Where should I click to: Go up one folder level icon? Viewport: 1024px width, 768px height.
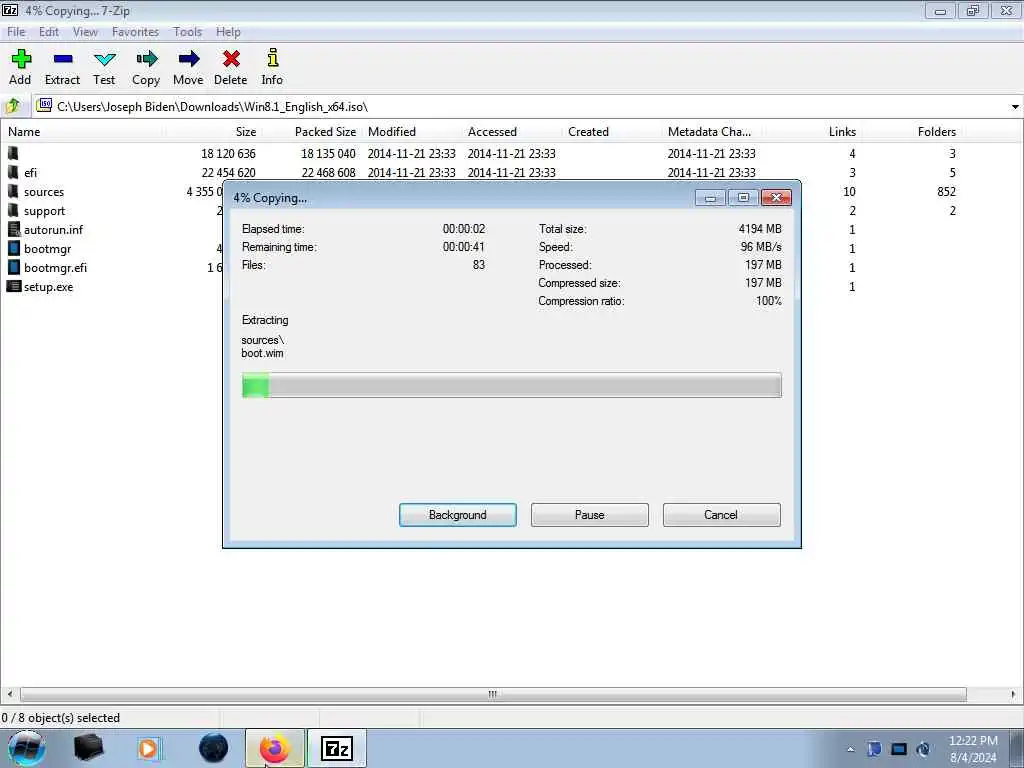[13, 106]
